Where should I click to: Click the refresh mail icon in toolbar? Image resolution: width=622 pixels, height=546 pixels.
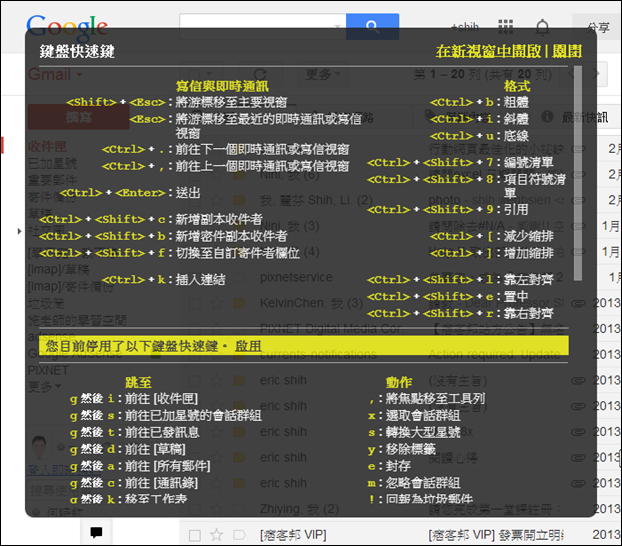260,74
